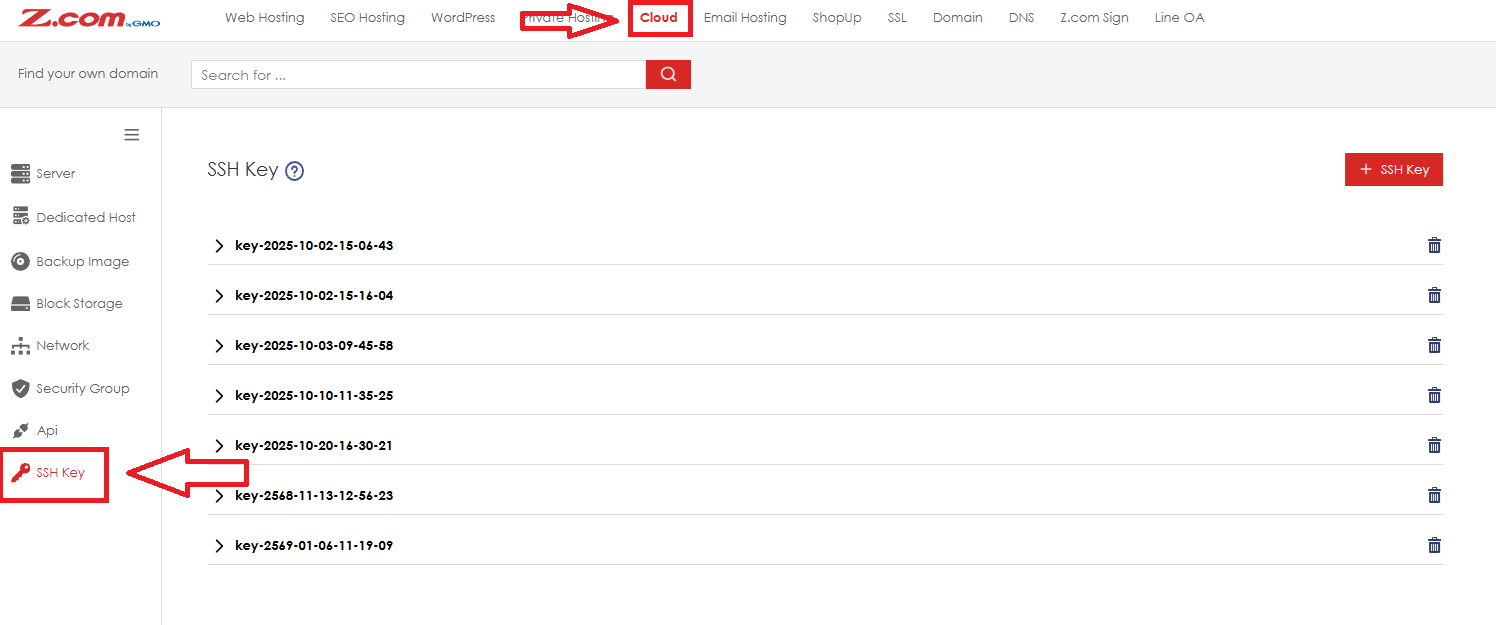Focus the domain 'Search for ...' field
Image resolution: width=1496 pixels, height=625 pixels.
click(x=418, y=74)
